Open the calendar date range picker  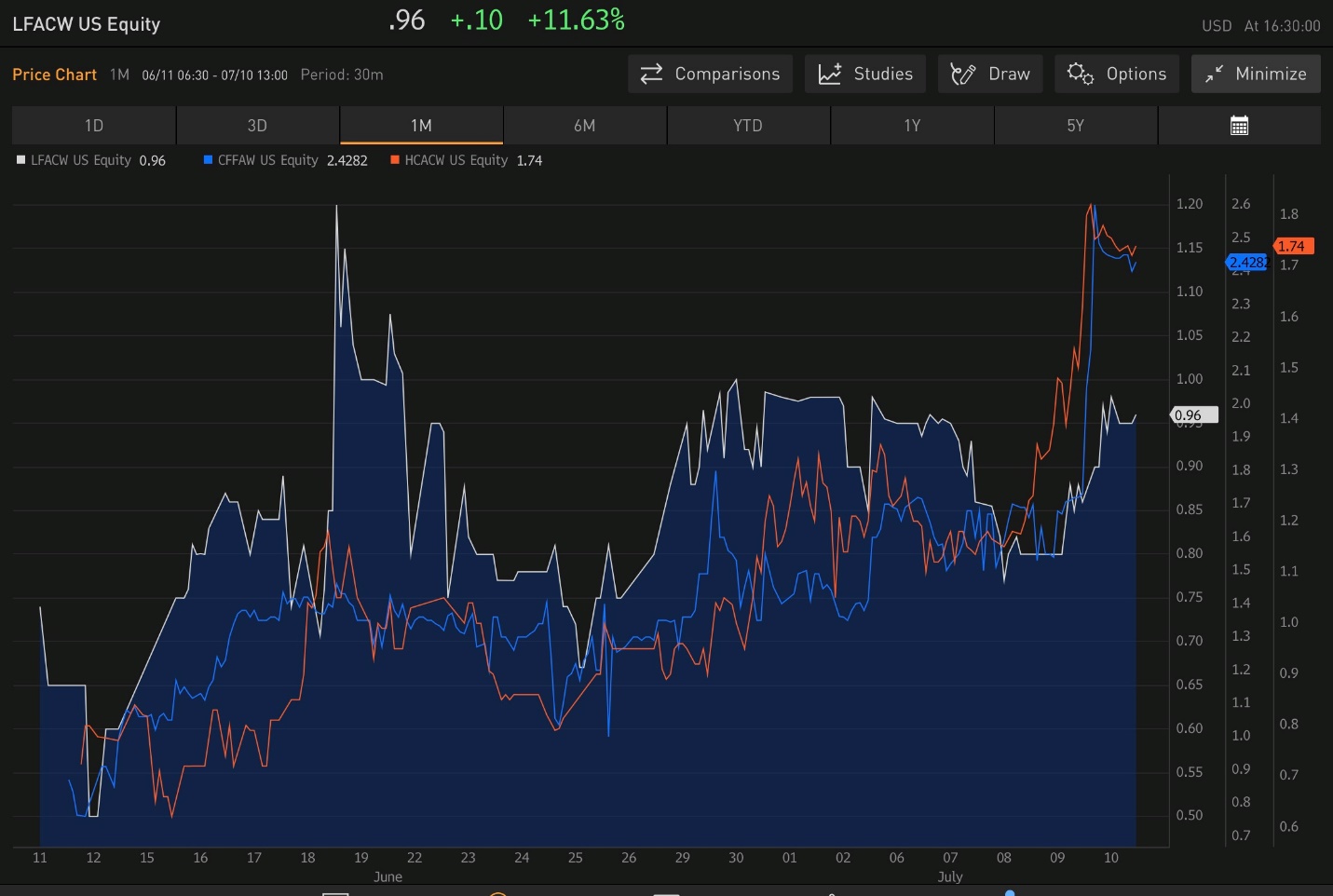pyautogui.click(x=1239, y=126)
